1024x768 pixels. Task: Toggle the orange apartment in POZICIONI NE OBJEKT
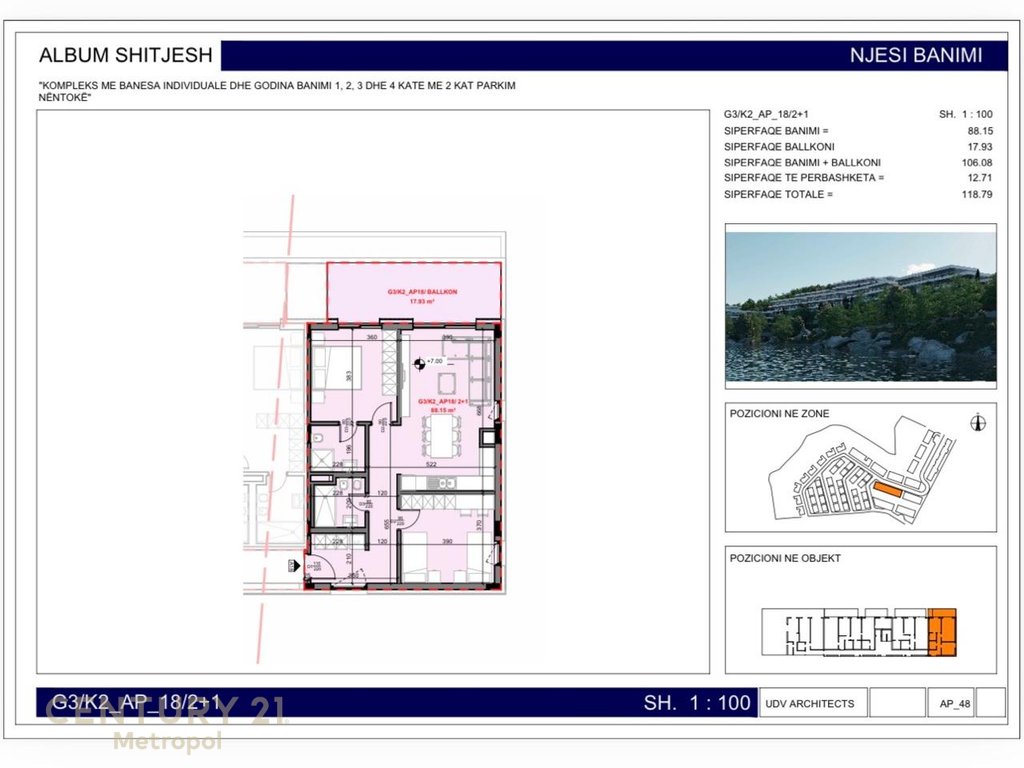pos(941,632)
